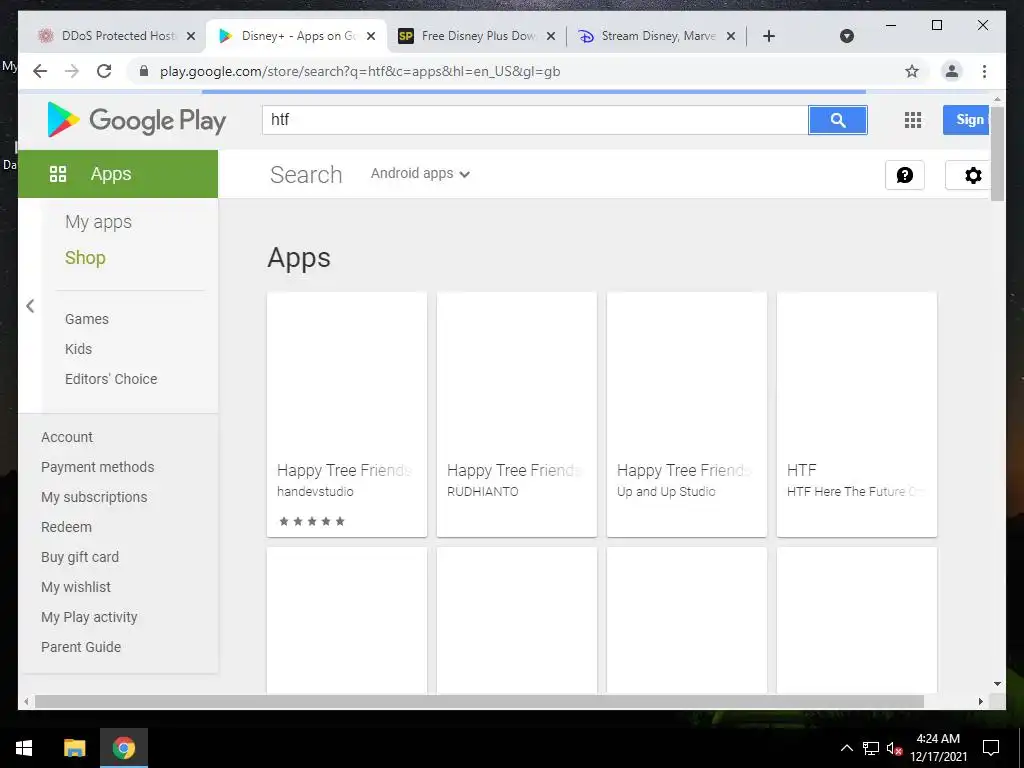The width and height of the screenshot is (1024, 768).
Task: Open File Explorer from taskbar
Action: pos(74,748)
